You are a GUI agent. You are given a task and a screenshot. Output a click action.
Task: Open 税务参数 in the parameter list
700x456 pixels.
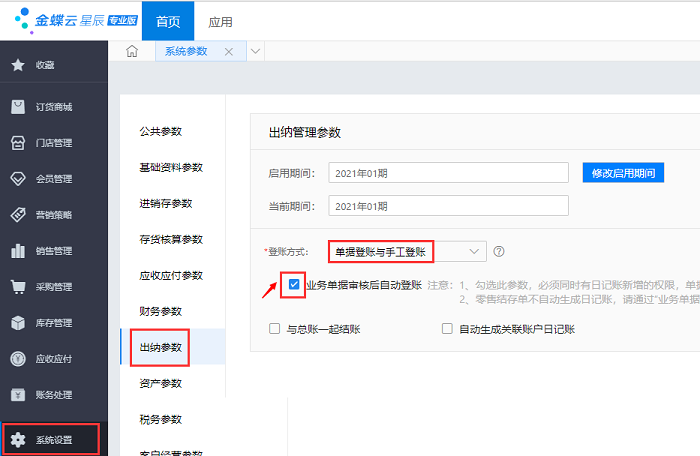click(161, 419)
